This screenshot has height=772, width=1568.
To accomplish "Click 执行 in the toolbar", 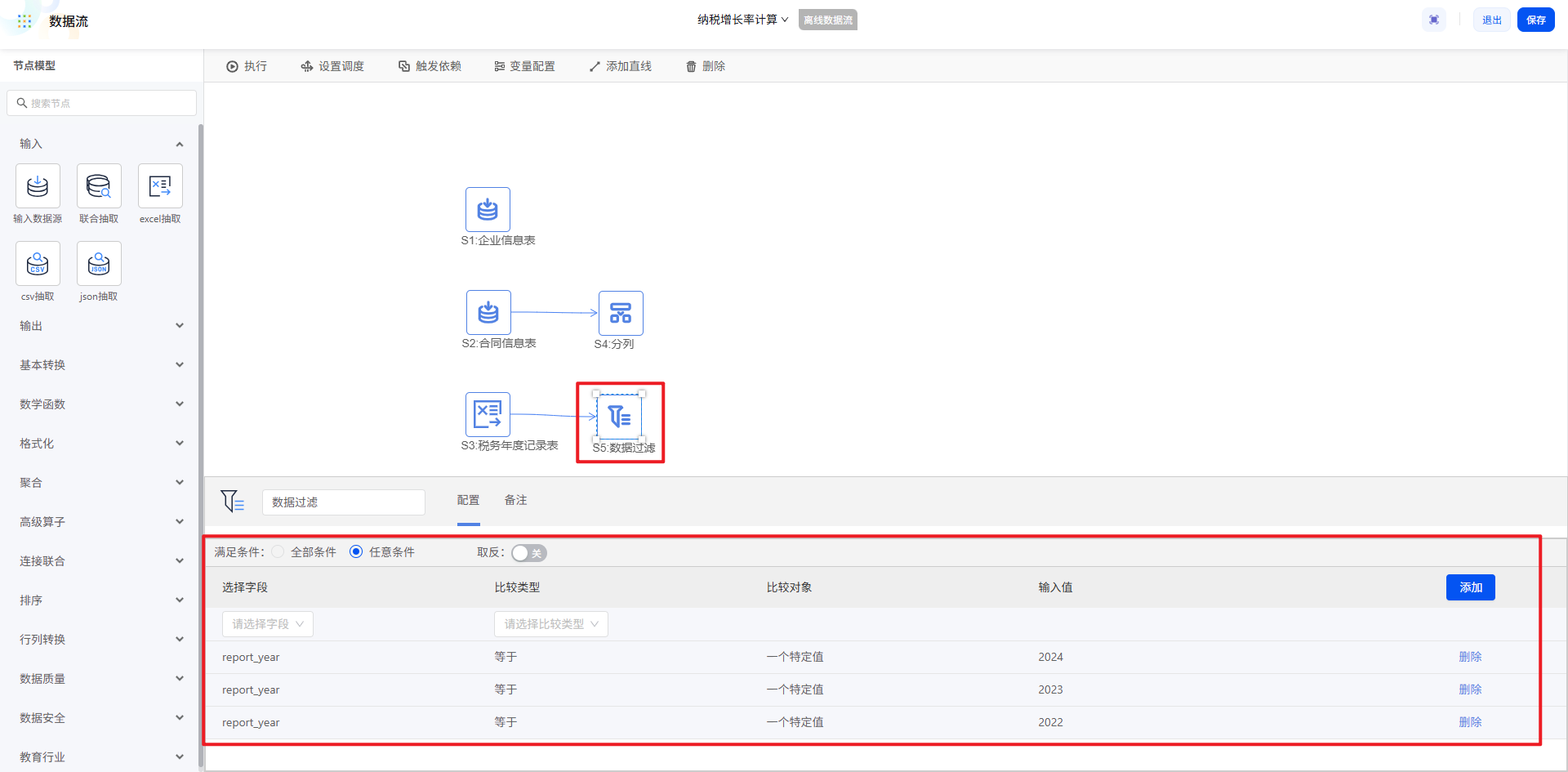I will coord(247,66).
